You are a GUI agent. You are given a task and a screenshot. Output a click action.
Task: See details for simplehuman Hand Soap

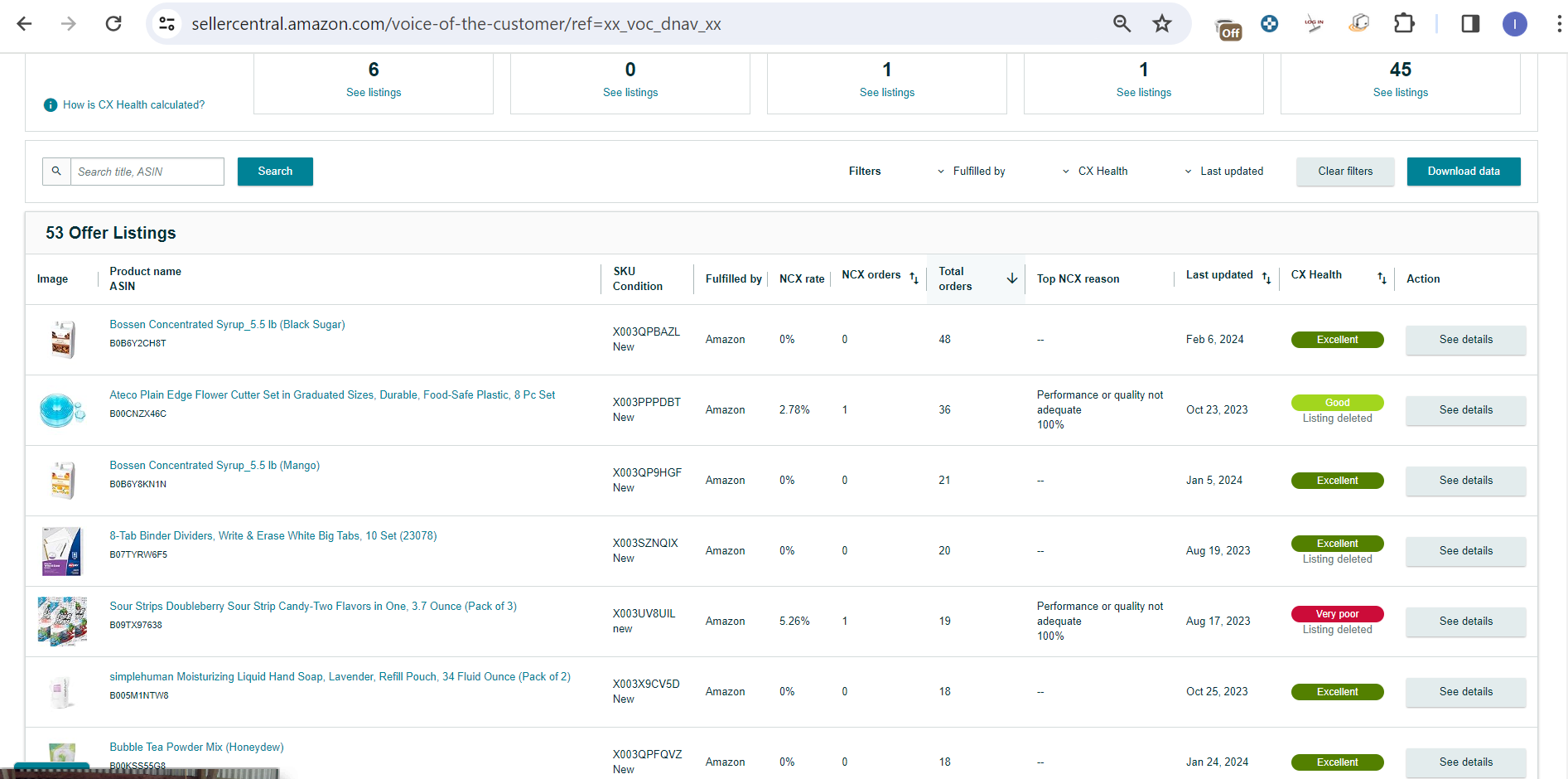click(1465, 692)
